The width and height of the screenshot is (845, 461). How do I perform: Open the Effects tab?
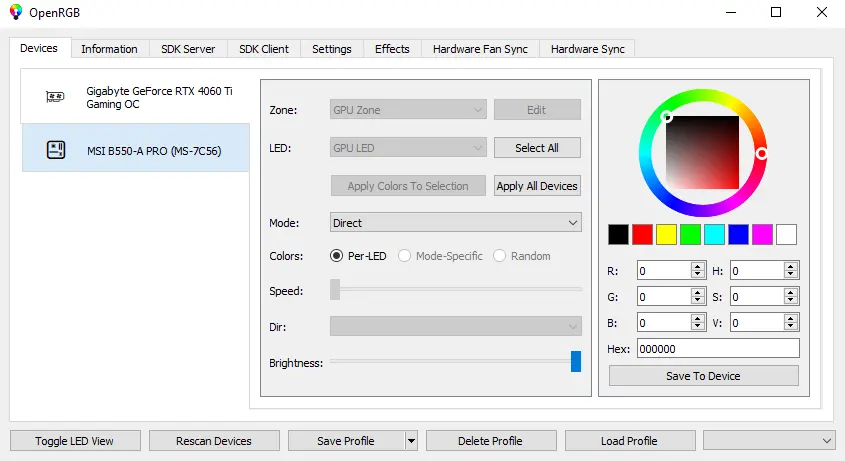pyautogui.click(x=392, y=49)
